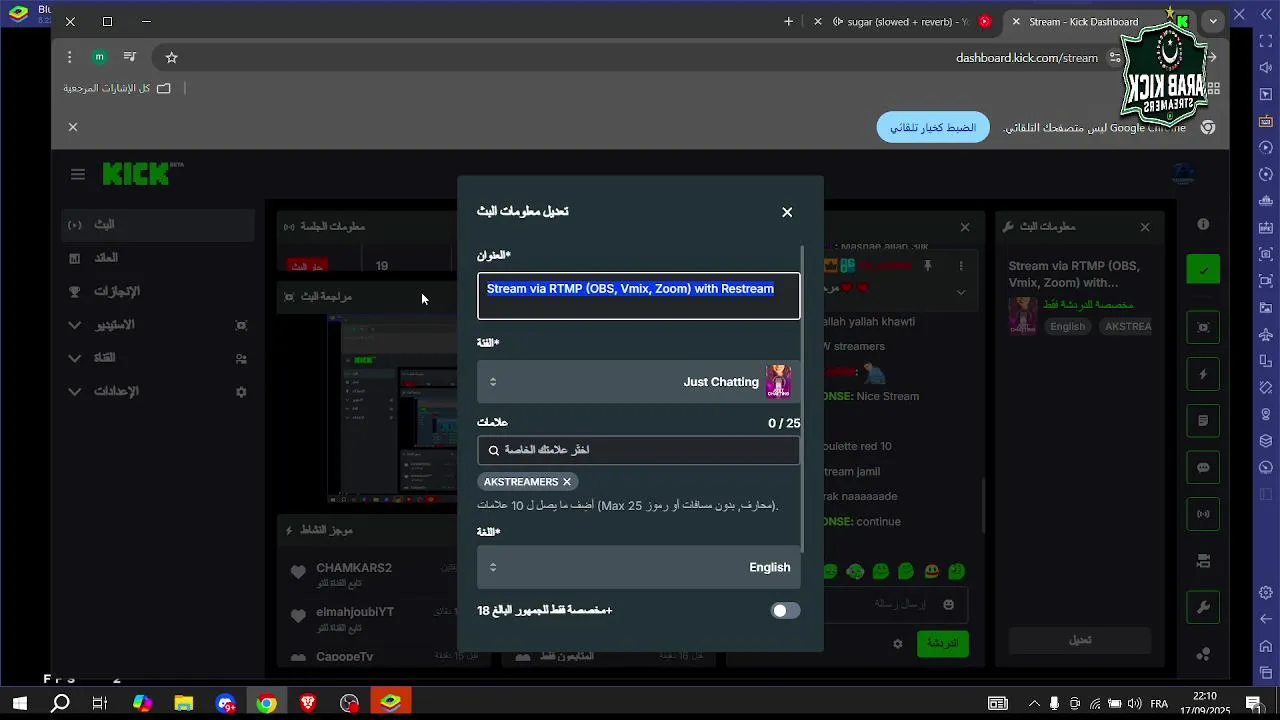Screen dimensions: 1280x720
Task: Click the tags search input field
Action: [639, 450]
